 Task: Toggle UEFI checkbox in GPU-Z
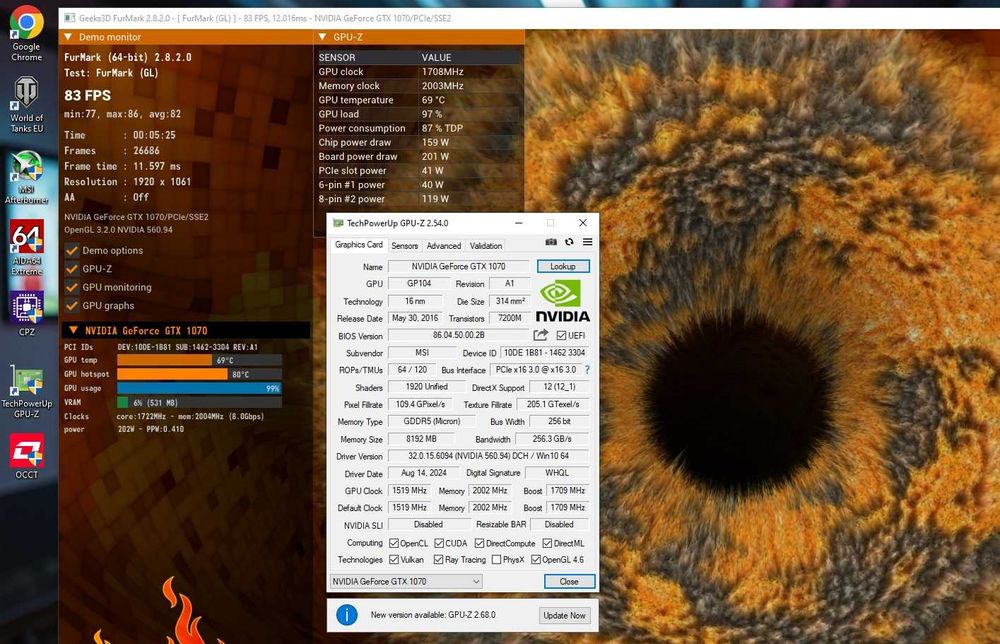tap(561, 335)
